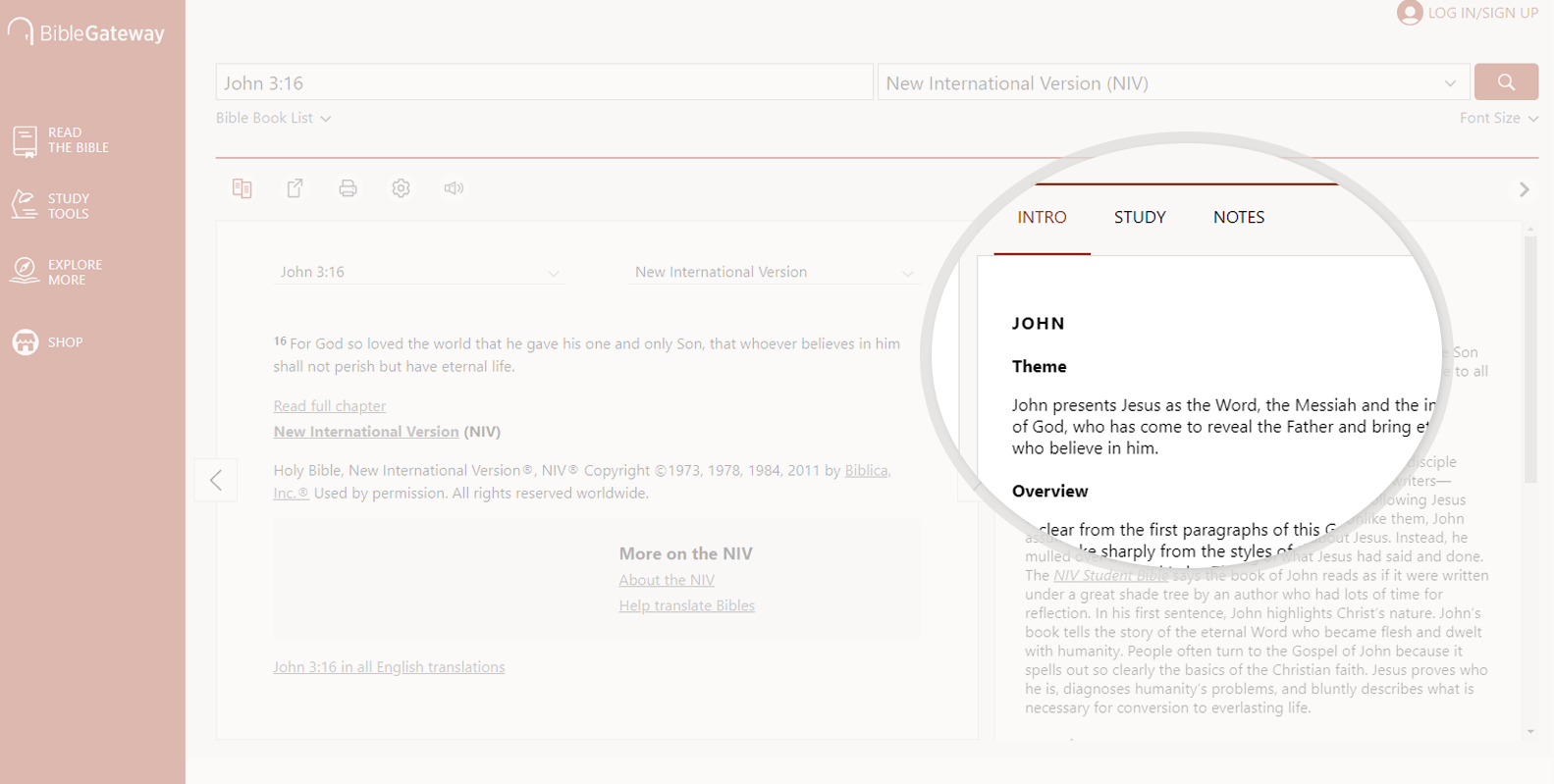The width and height of the screenshot is (1554, 784).
Task: Open Study Tools sidebar icon
Action: (25, 205)
